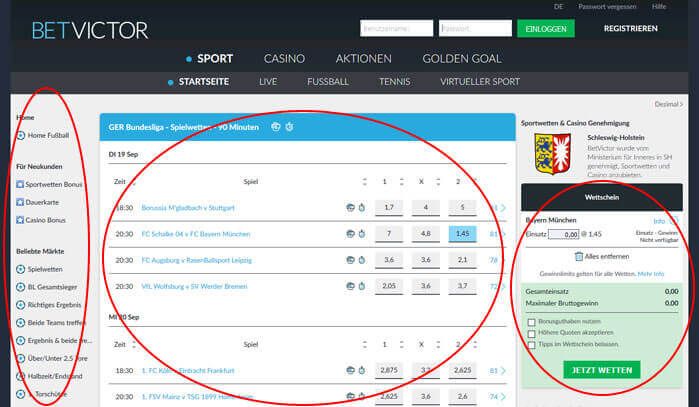Click the BL Gesamtsieger market icon

tap(21, 287)
